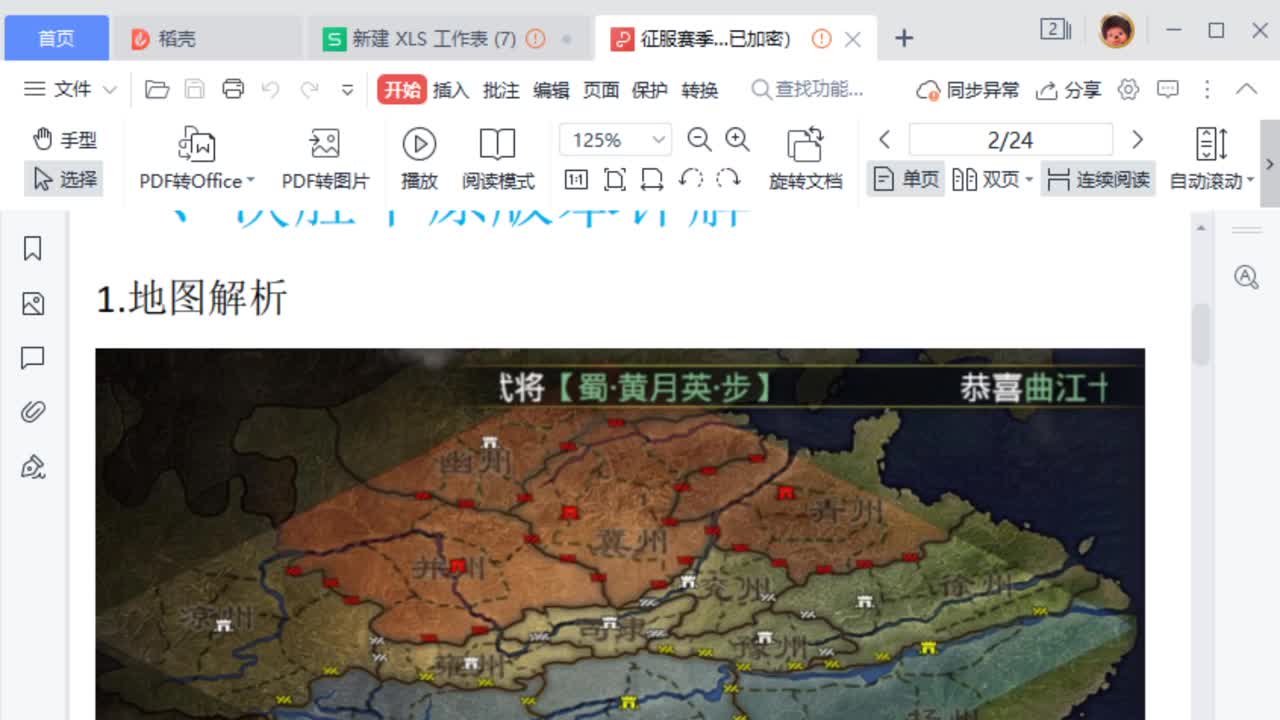This screenshot has width=1280, height=720.
Task: Rotate page clockwise icon
Action: tap(728, 179)
